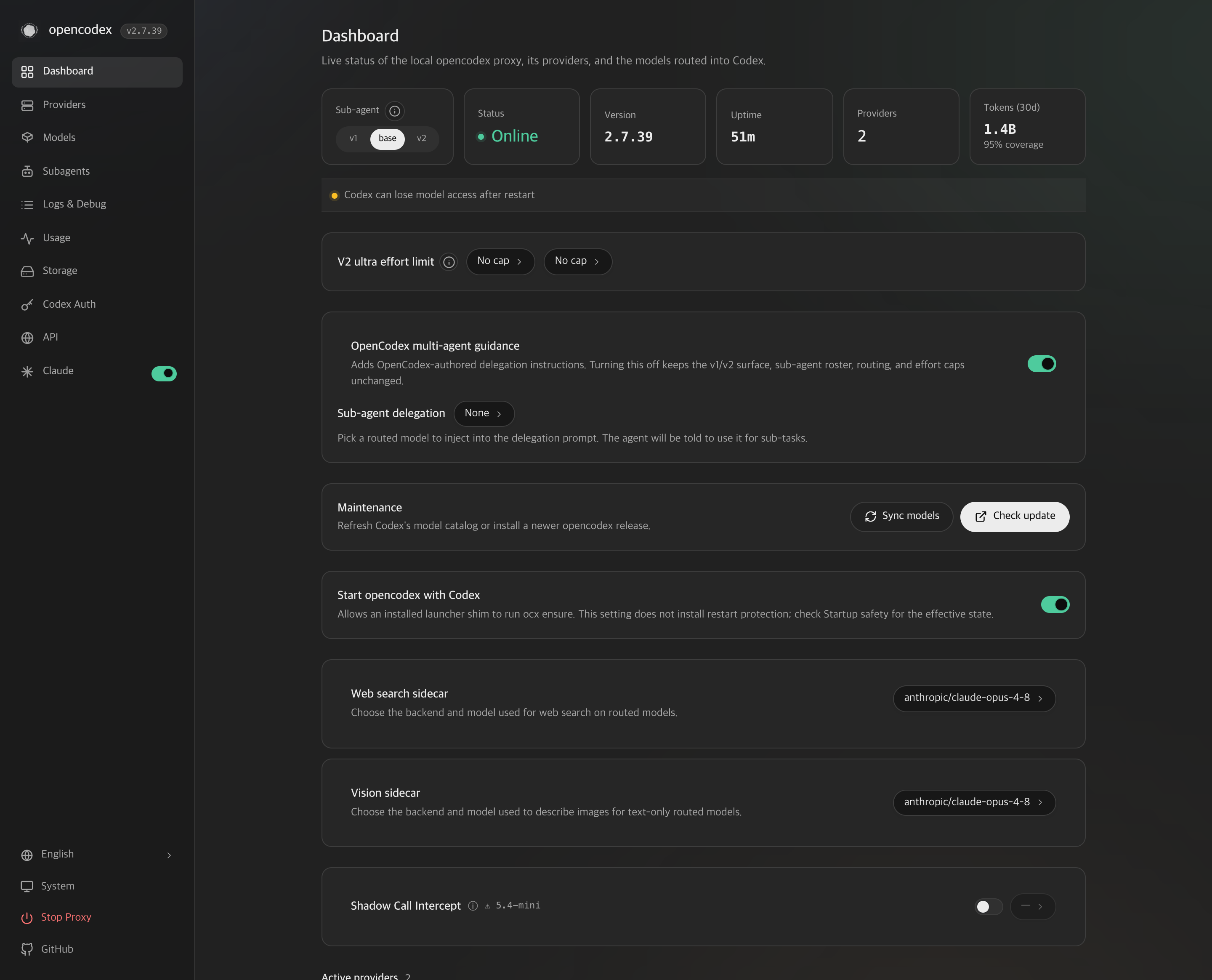The width and height of the screenshot is (1212, 980).
Task: Click the v2.7.39 version badge
Action: pos(144,31)
